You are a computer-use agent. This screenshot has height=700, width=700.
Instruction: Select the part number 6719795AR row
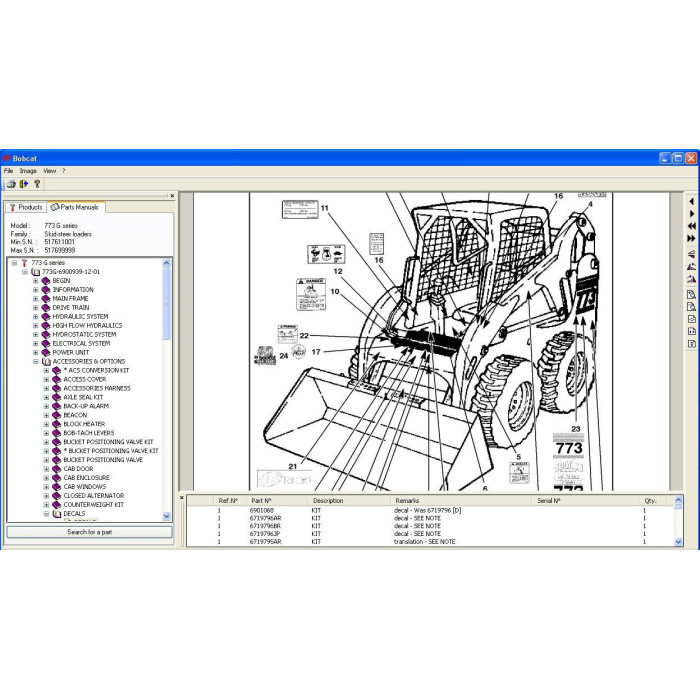pyautogui.click(x=431, y=542)
